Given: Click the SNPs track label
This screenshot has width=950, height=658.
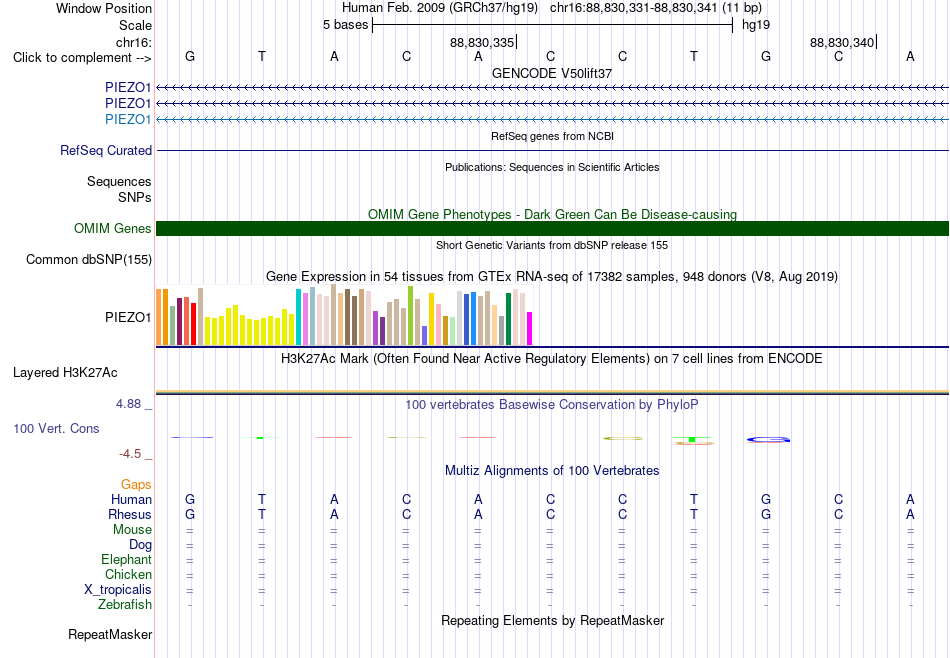Looking at the screenshot, I should pos(135,197).
